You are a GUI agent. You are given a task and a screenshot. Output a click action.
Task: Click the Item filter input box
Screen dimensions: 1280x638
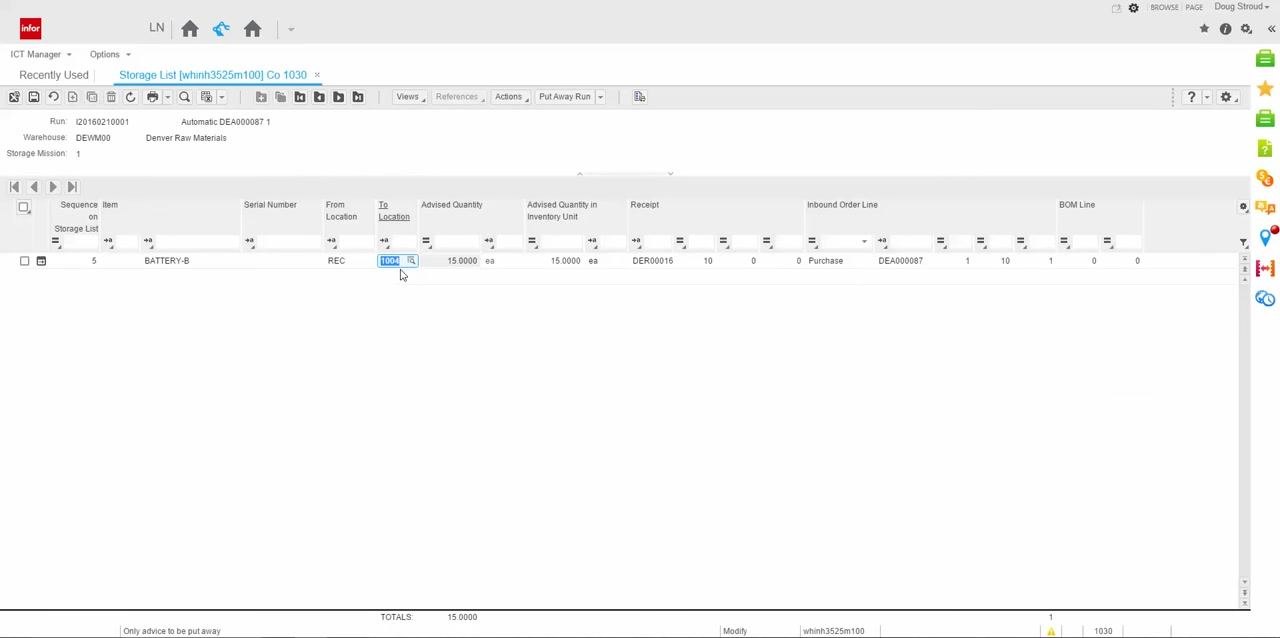click(196, 241)
